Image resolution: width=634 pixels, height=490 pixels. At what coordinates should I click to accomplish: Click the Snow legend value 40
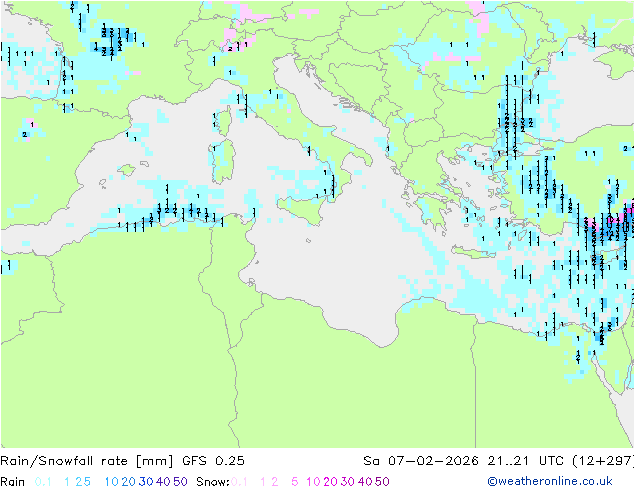365,482
